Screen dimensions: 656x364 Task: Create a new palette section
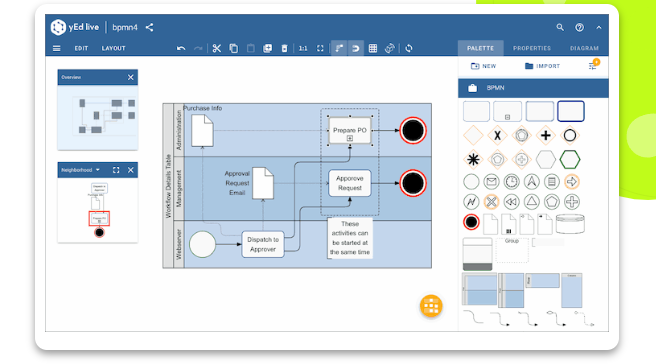pos(484,66)
